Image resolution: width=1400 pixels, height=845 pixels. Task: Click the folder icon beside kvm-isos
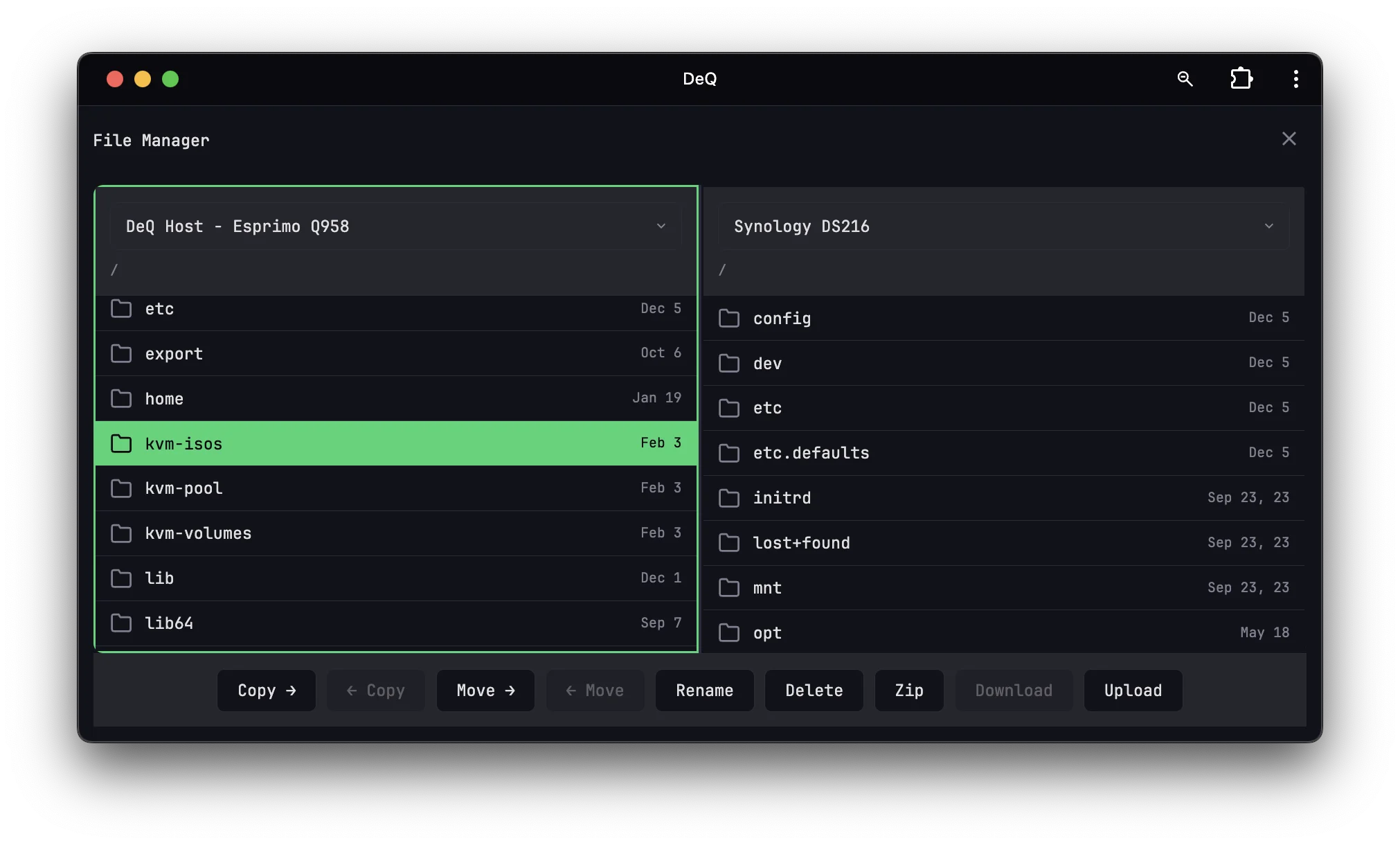pyautogui.click(x=122, y=443)
